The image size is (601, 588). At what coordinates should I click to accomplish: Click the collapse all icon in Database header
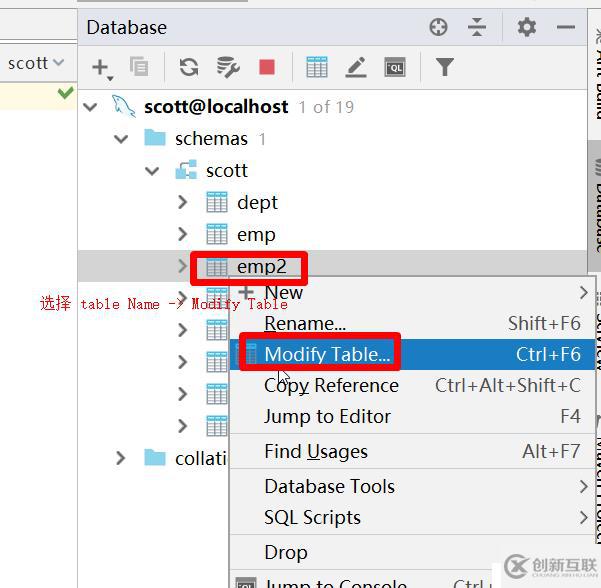[477, 28]
